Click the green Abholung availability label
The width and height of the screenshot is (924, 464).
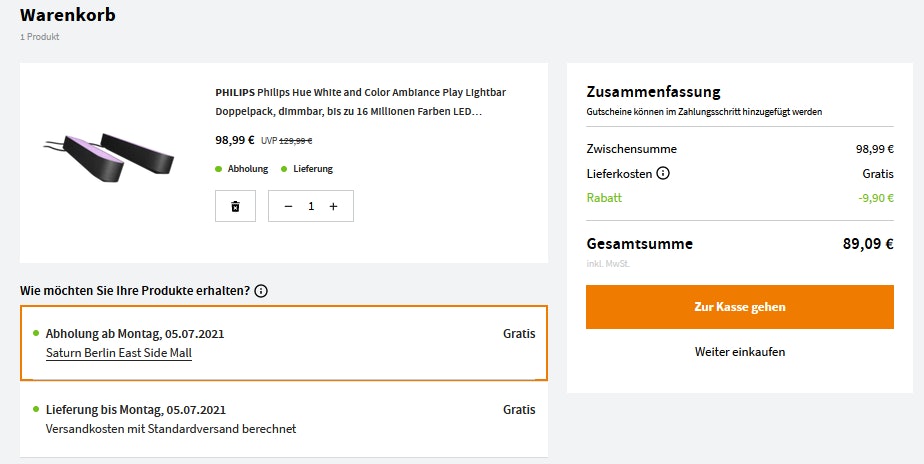click(x=245, y=169)
